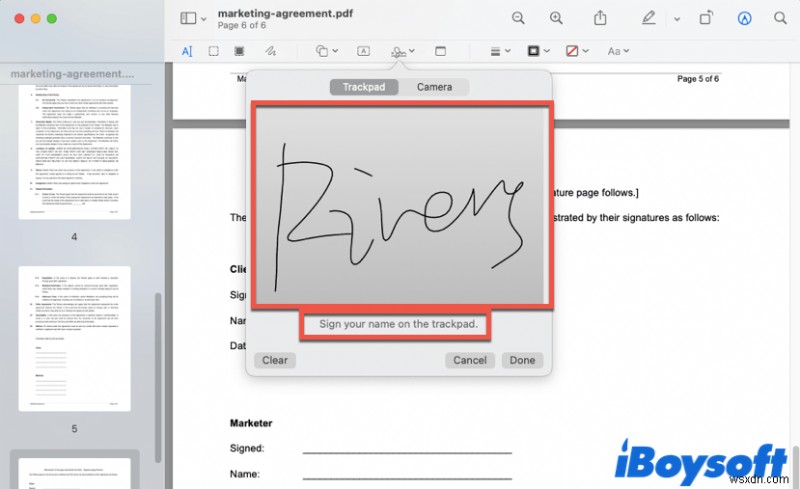Image resolution: width=800 pixels, height=489 pixels.
Task: Select page 5 thumbnail
Action: coord(74,338)
